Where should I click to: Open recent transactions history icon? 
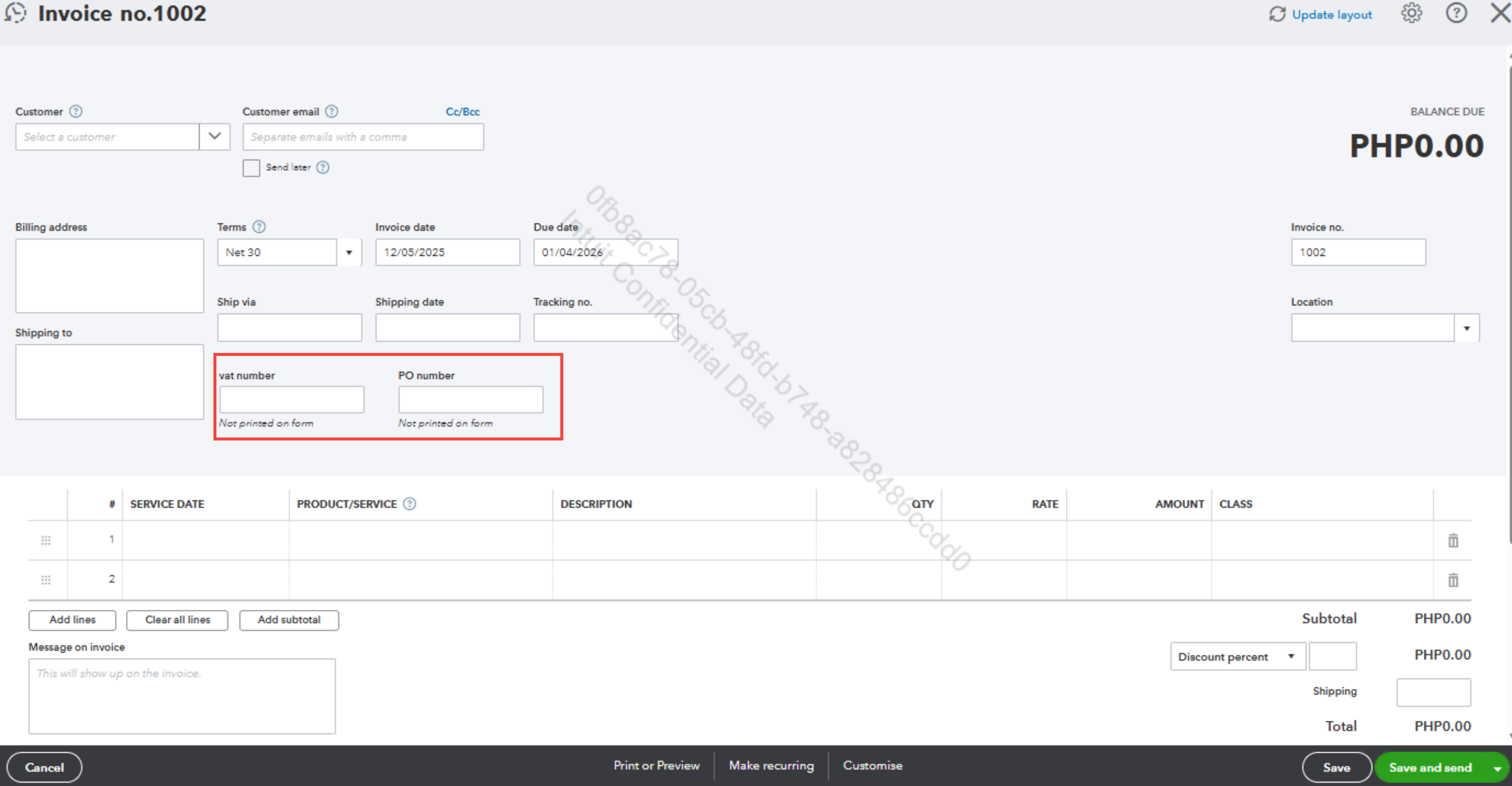tap(16, 13)
